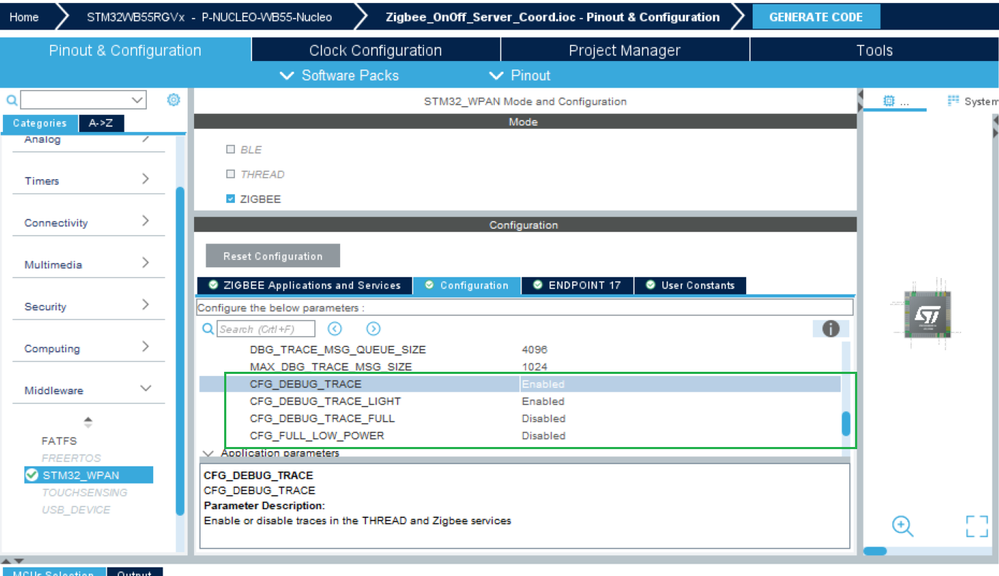Open the User Constants tab
This screenshot has height=576, width=999.
[691, 285]
